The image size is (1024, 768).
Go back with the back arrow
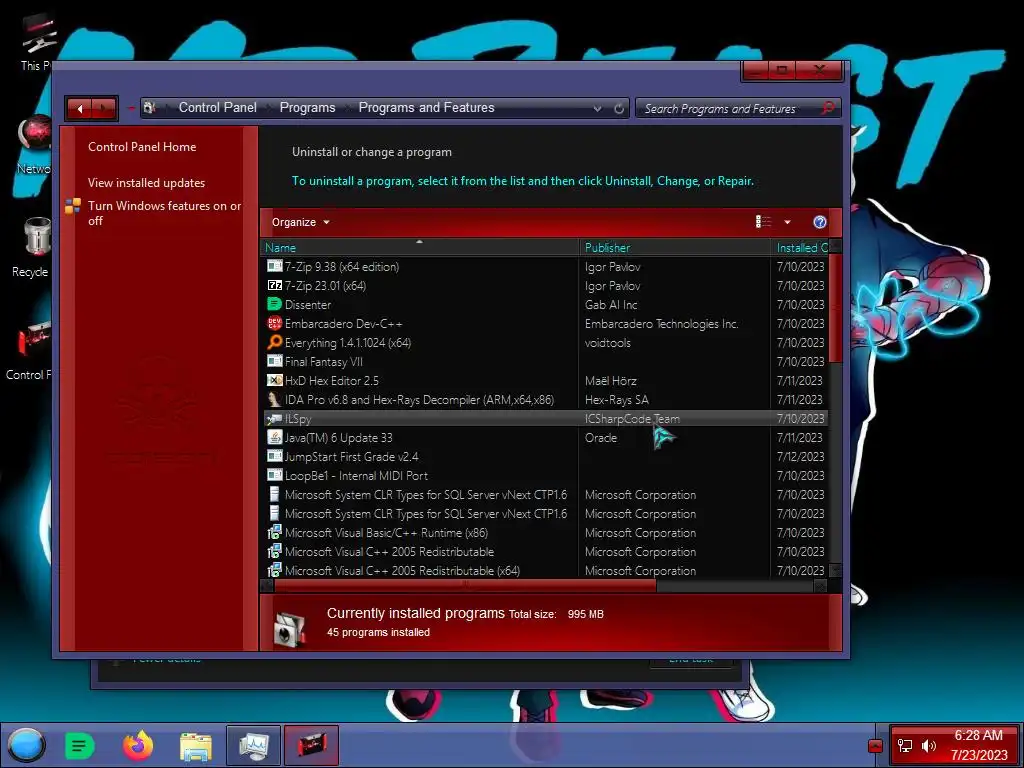[x=80, y=109]
